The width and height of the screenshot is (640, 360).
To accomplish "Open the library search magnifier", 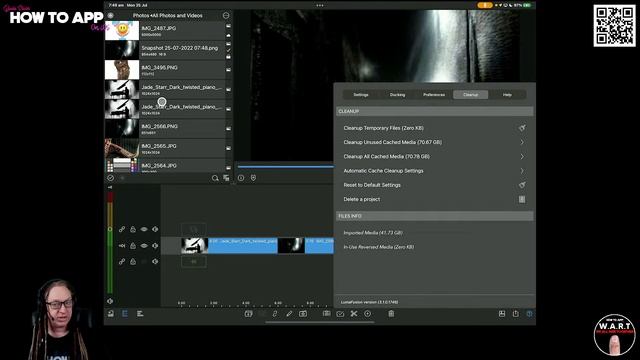I will pyautogui.click(x=215, y=178).
